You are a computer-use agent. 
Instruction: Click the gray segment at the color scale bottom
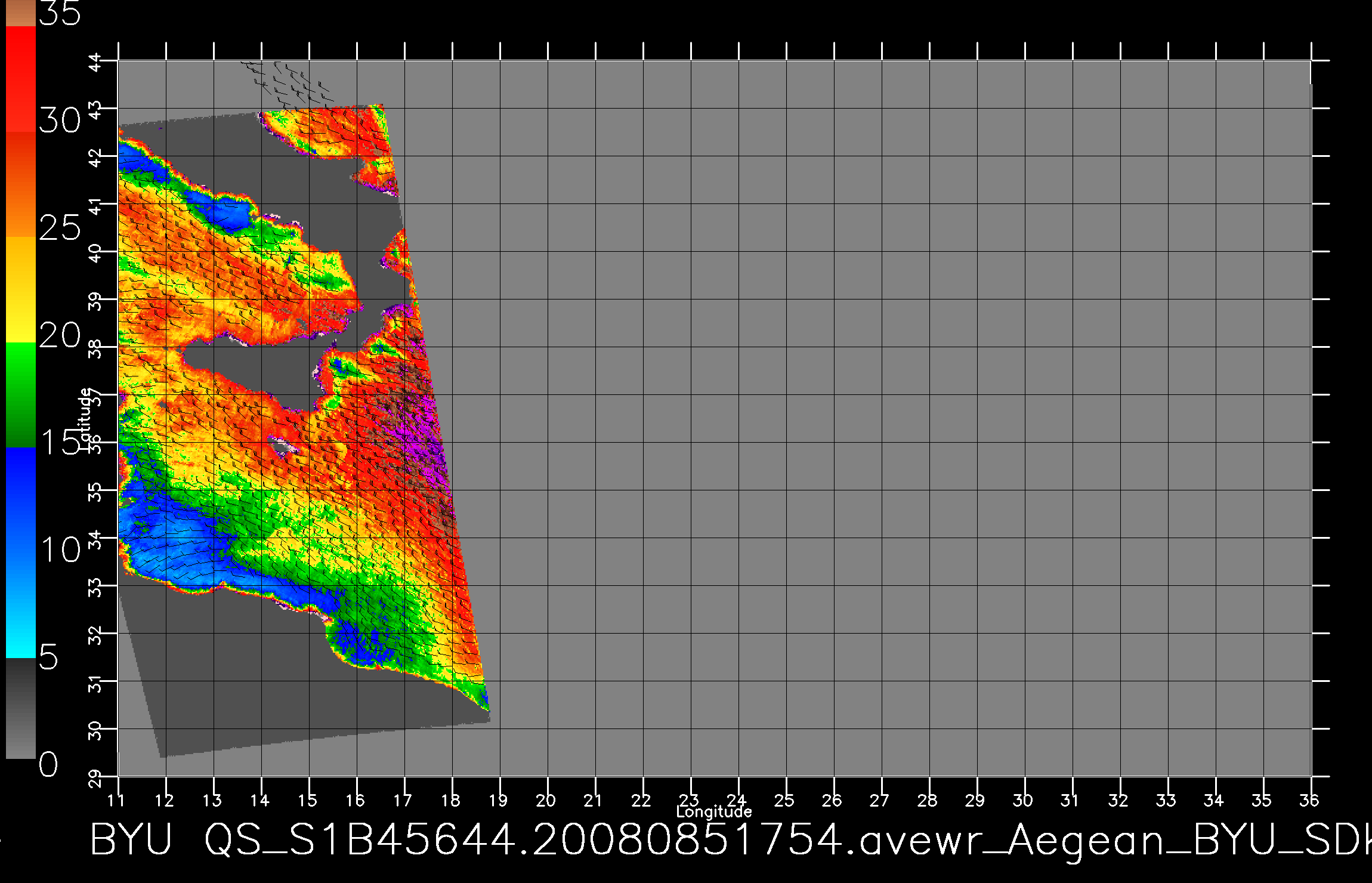pos(20,709)
